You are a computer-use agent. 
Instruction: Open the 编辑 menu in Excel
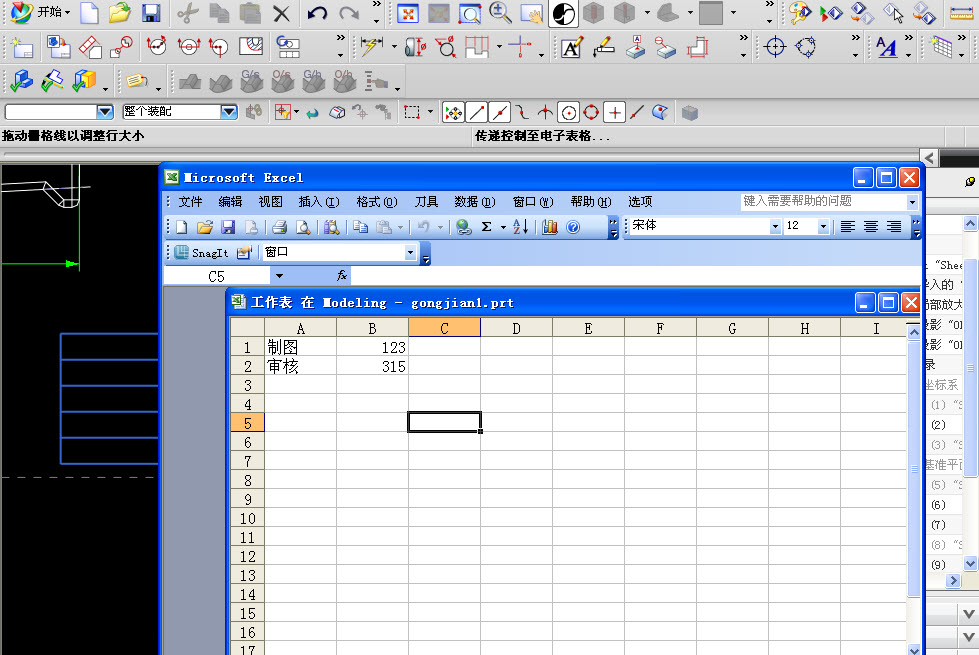click(230, 202)
